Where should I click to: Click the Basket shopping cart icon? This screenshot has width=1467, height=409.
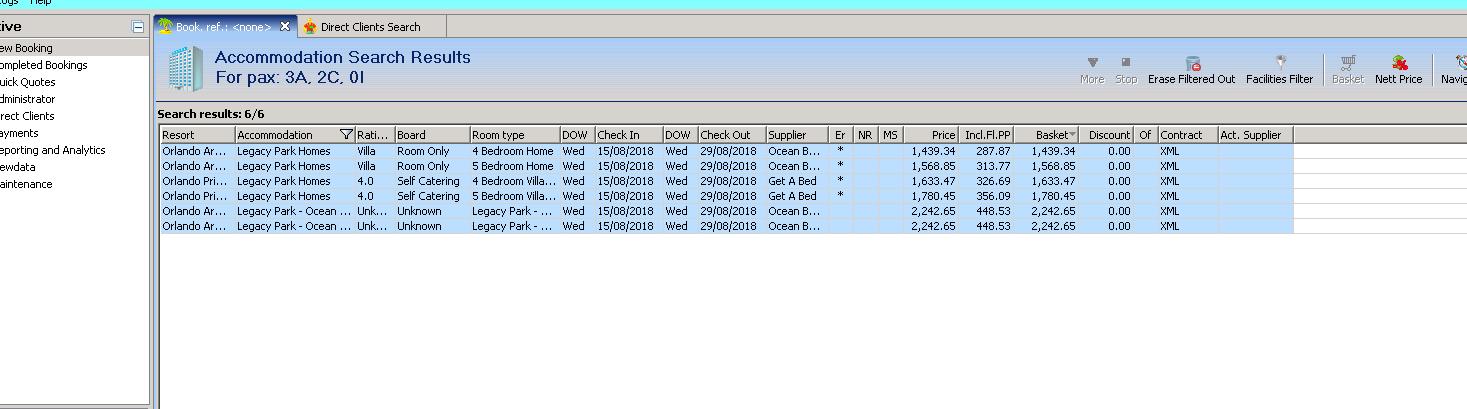click(x=1348, y=63)
